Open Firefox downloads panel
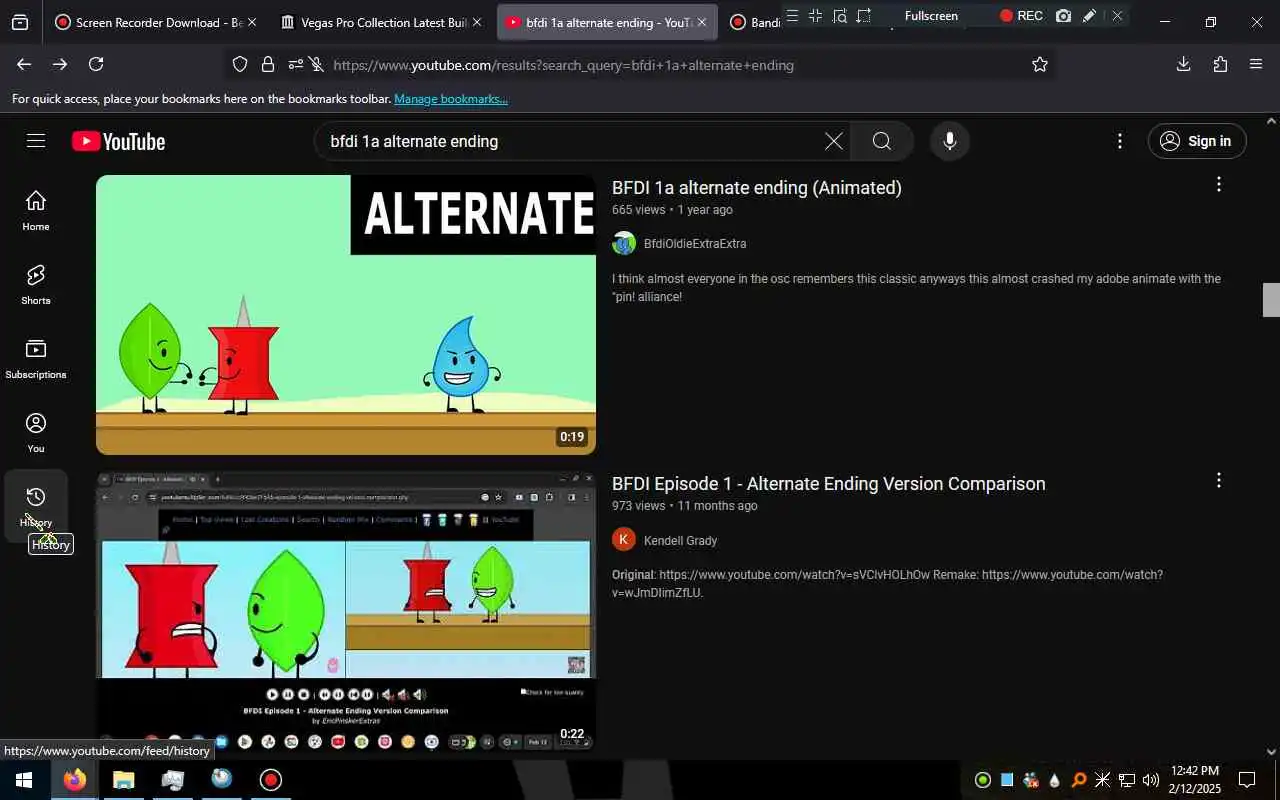Viewport: 1280px width, 800px height. pyautogui.click(x=1183, y=64)
